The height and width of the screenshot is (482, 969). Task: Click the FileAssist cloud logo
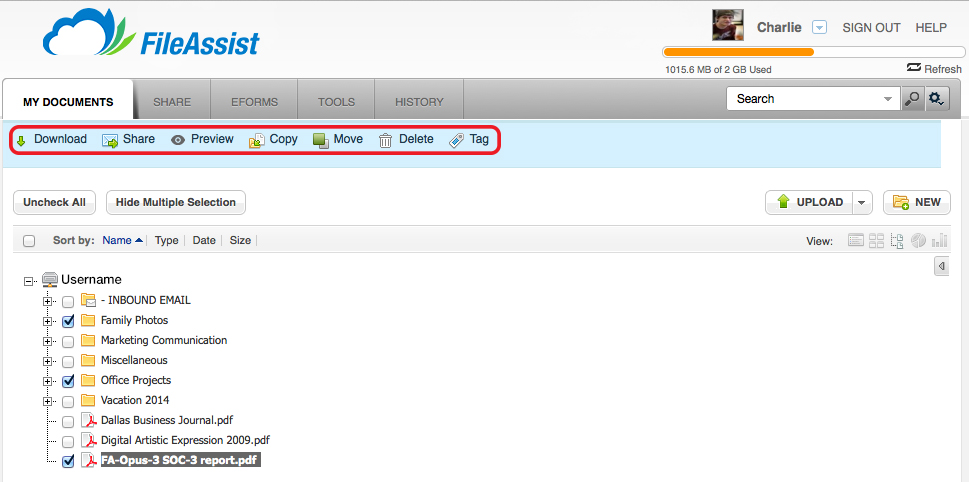[151, 34]
